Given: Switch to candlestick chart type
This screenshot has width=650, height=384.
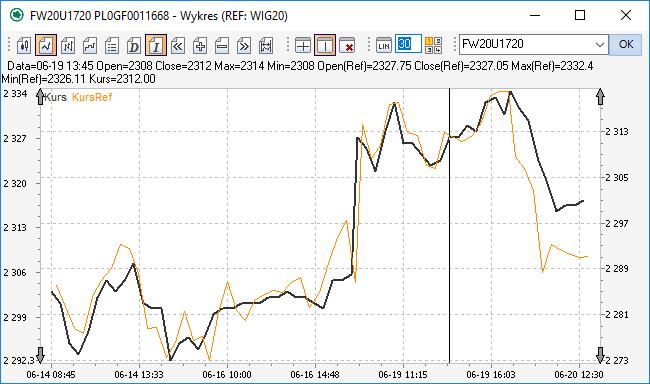Looking at the screenshot, I should tap(24, 45).
